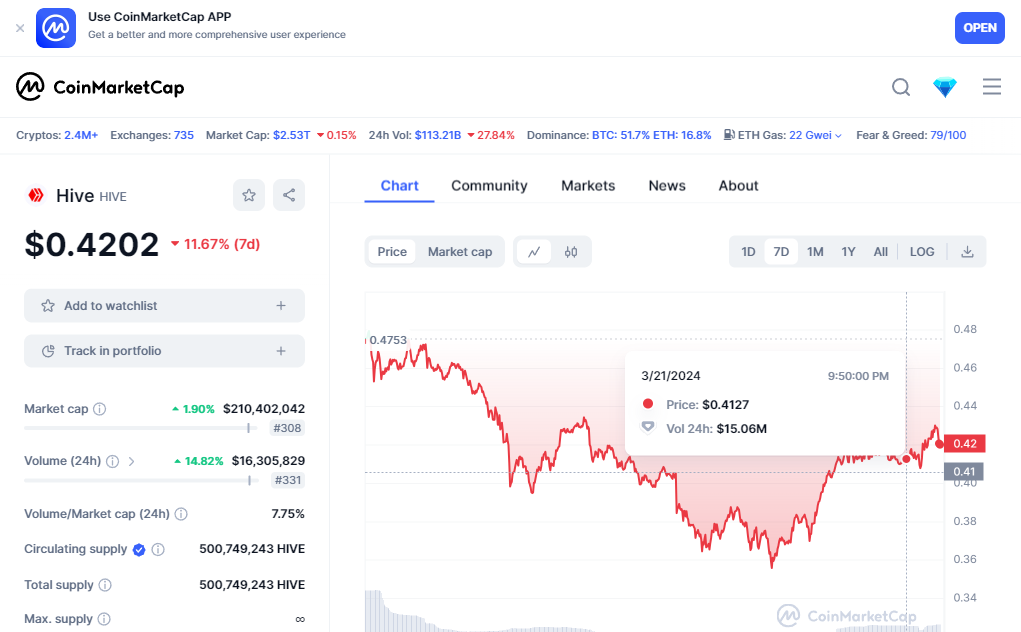
Task: Dismiss the CoinMarketCap app banner
Action: pyautogui.click(x=20, y=28)
